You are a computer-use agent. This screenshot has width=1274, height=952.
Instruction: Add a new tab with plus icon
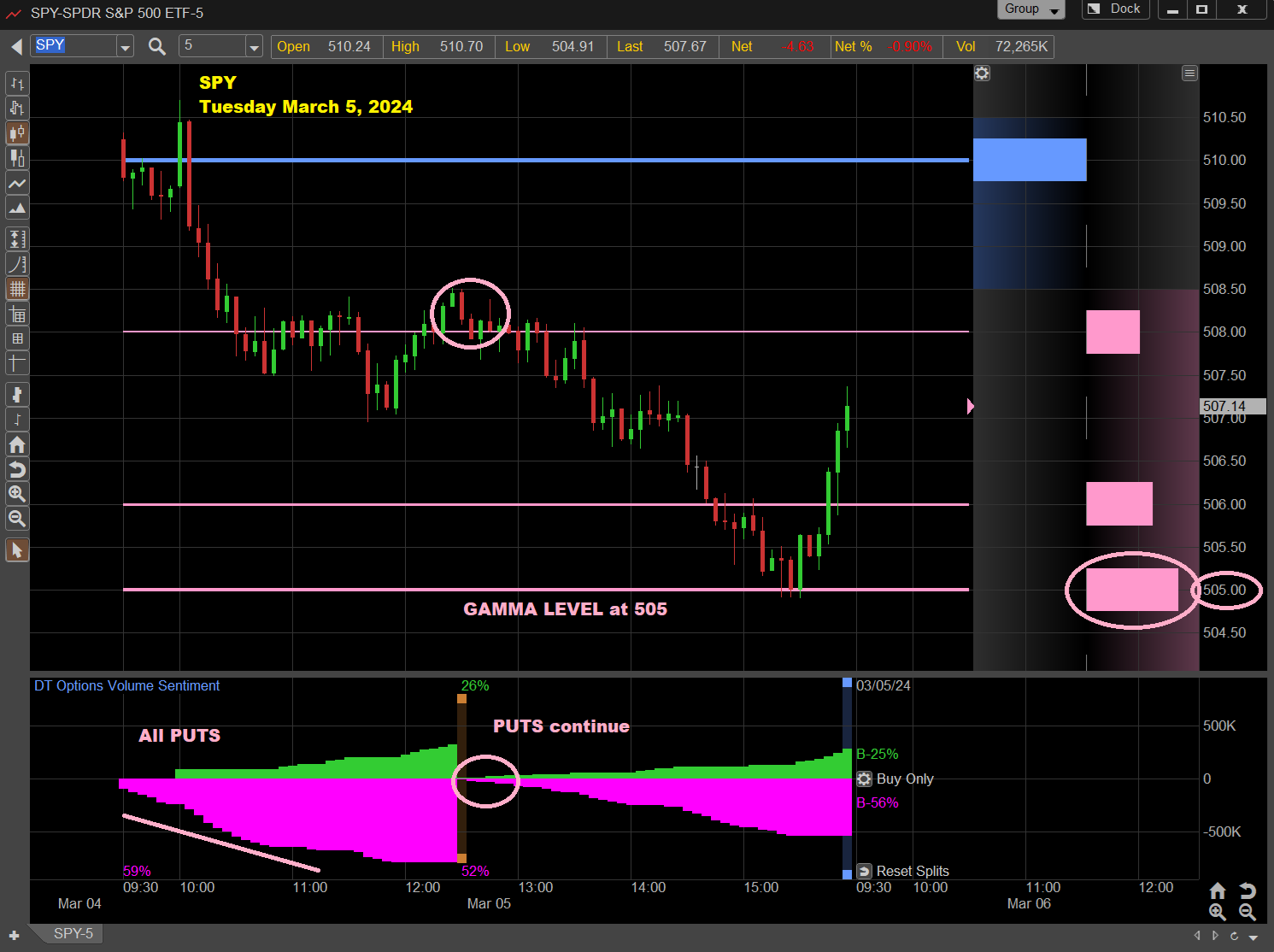[x=14, y=936]
